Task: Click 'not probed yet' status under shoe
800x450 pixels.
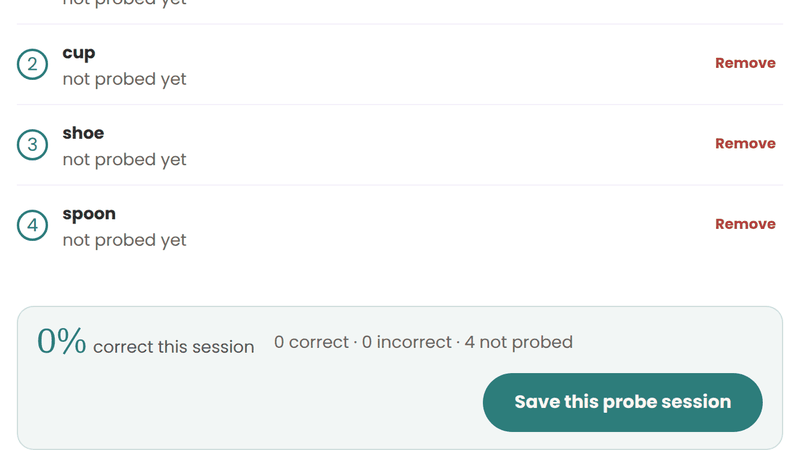Action: pos(124,160)
